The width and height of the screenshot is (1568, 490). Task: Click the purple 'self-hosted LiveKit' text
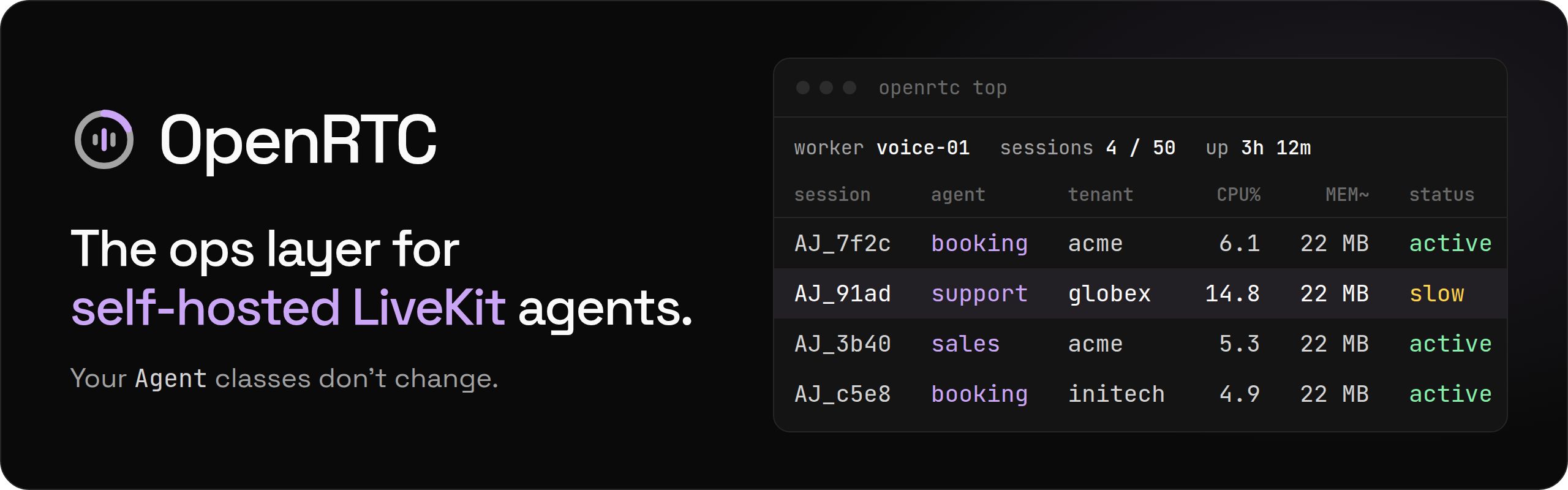(x=288, y=307)
